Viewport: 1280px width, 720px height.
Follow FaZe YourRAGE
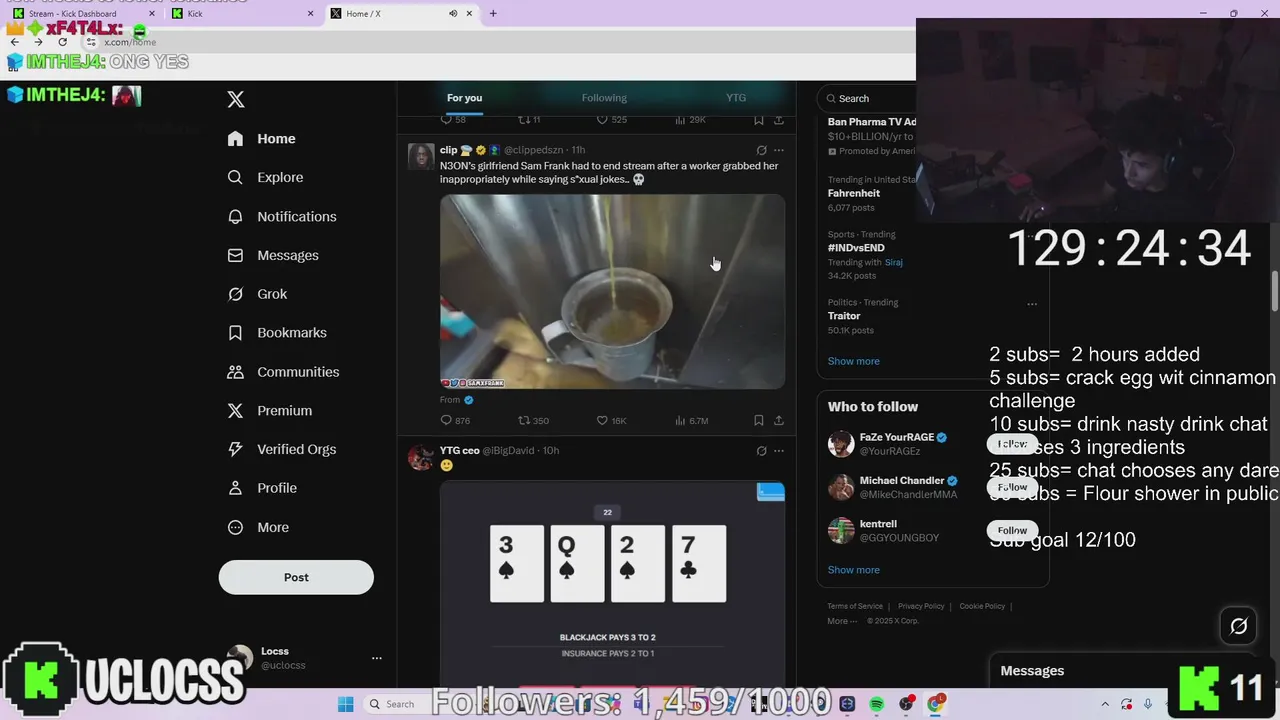pyautogui.click(x=1012, y=444)
